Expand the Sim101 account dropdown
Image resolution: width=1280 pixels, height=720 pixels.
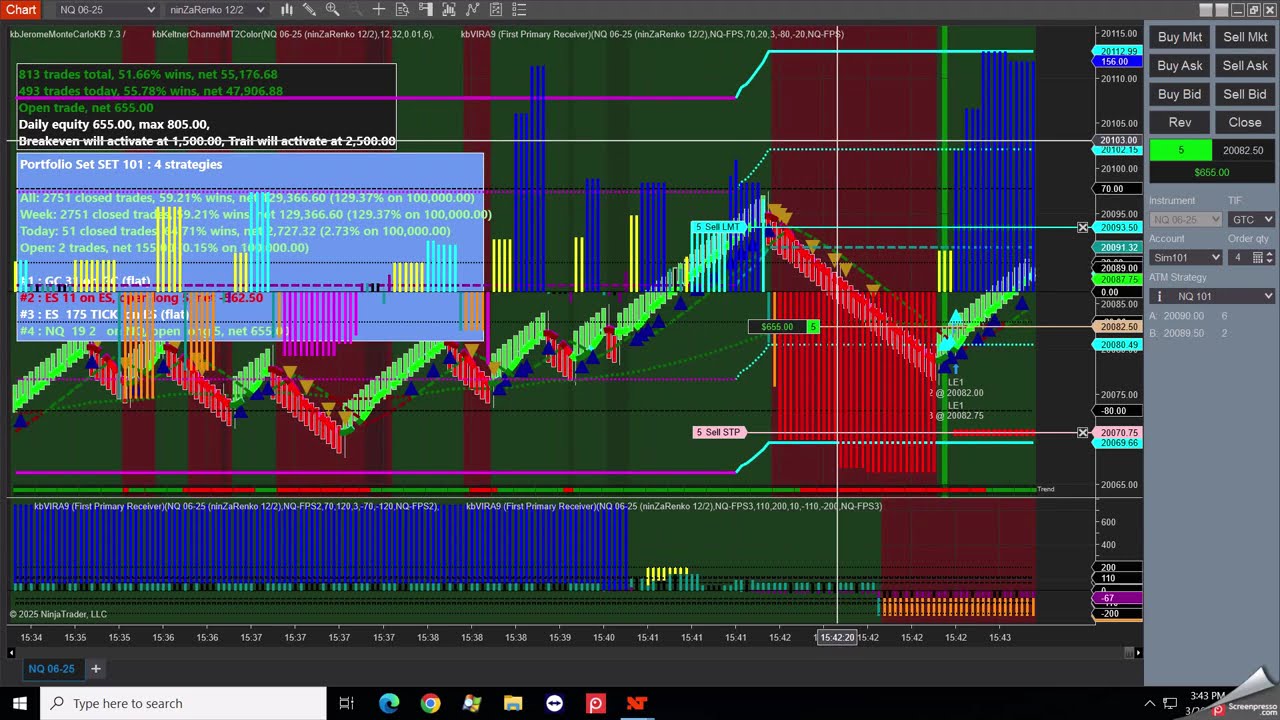1186,257
